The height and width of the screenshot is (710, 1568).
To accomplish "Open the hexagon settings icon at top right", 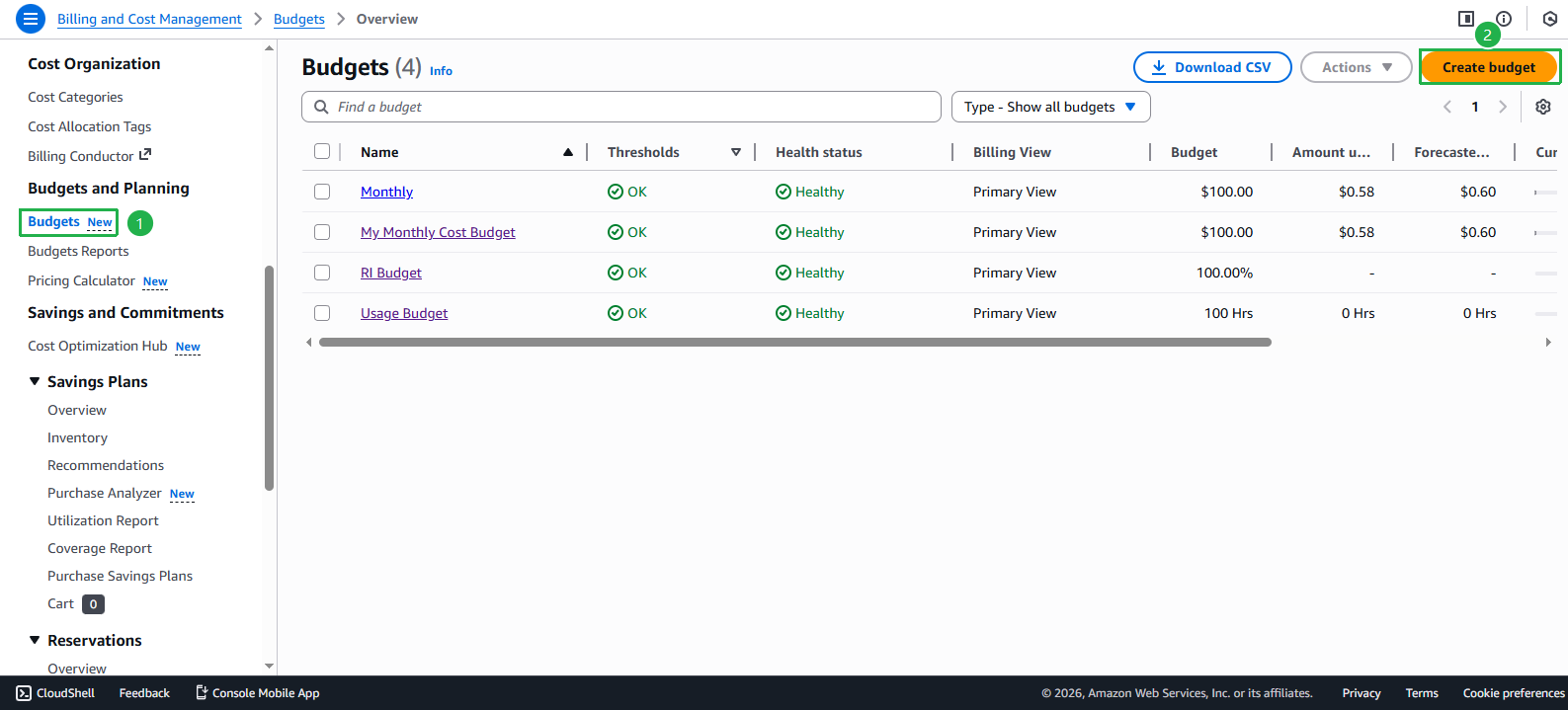I will point(1549,19).
